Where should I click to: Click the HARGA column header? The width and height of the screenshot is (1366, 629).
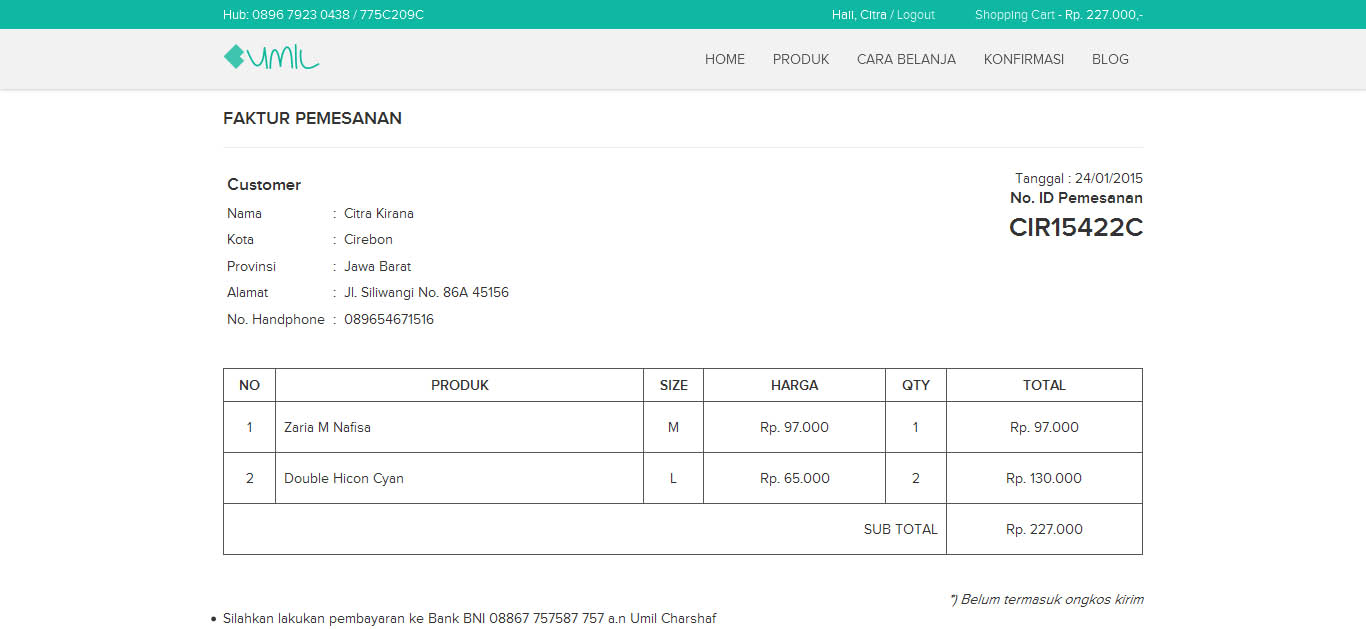794,385
